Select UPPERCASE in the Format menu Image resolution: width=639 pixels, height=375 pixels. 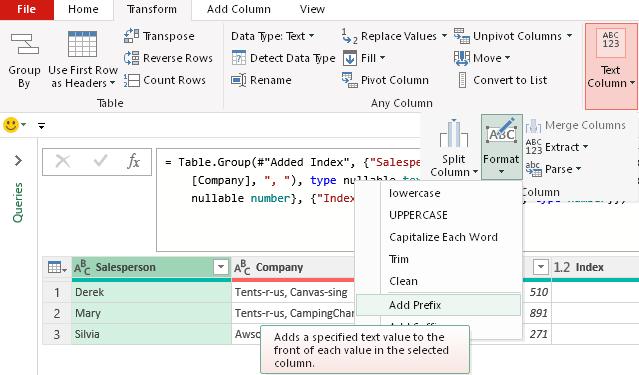tap(418, 215)
